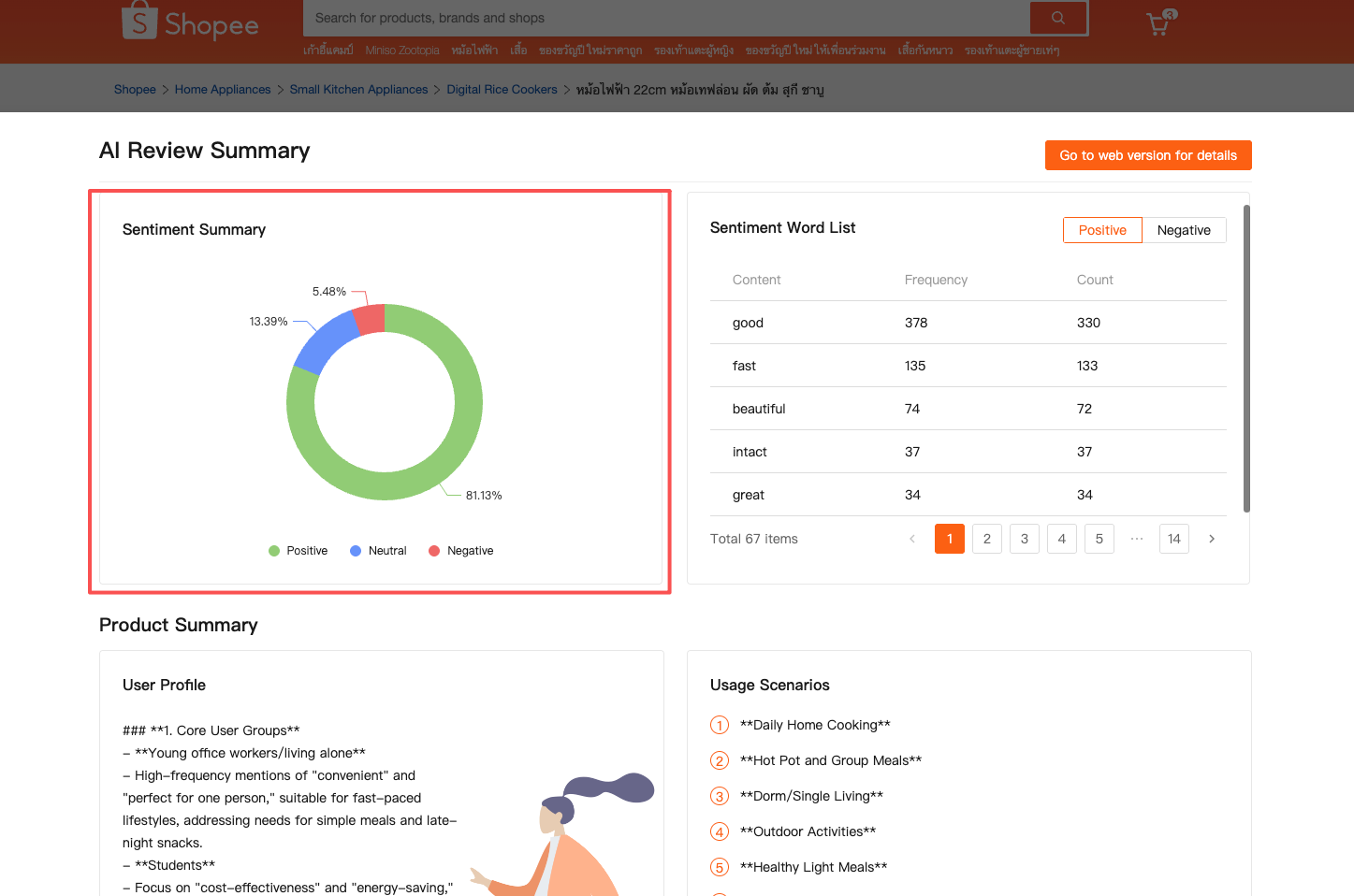
Task: Open the shopping cart
Action: click(1158, 23)
